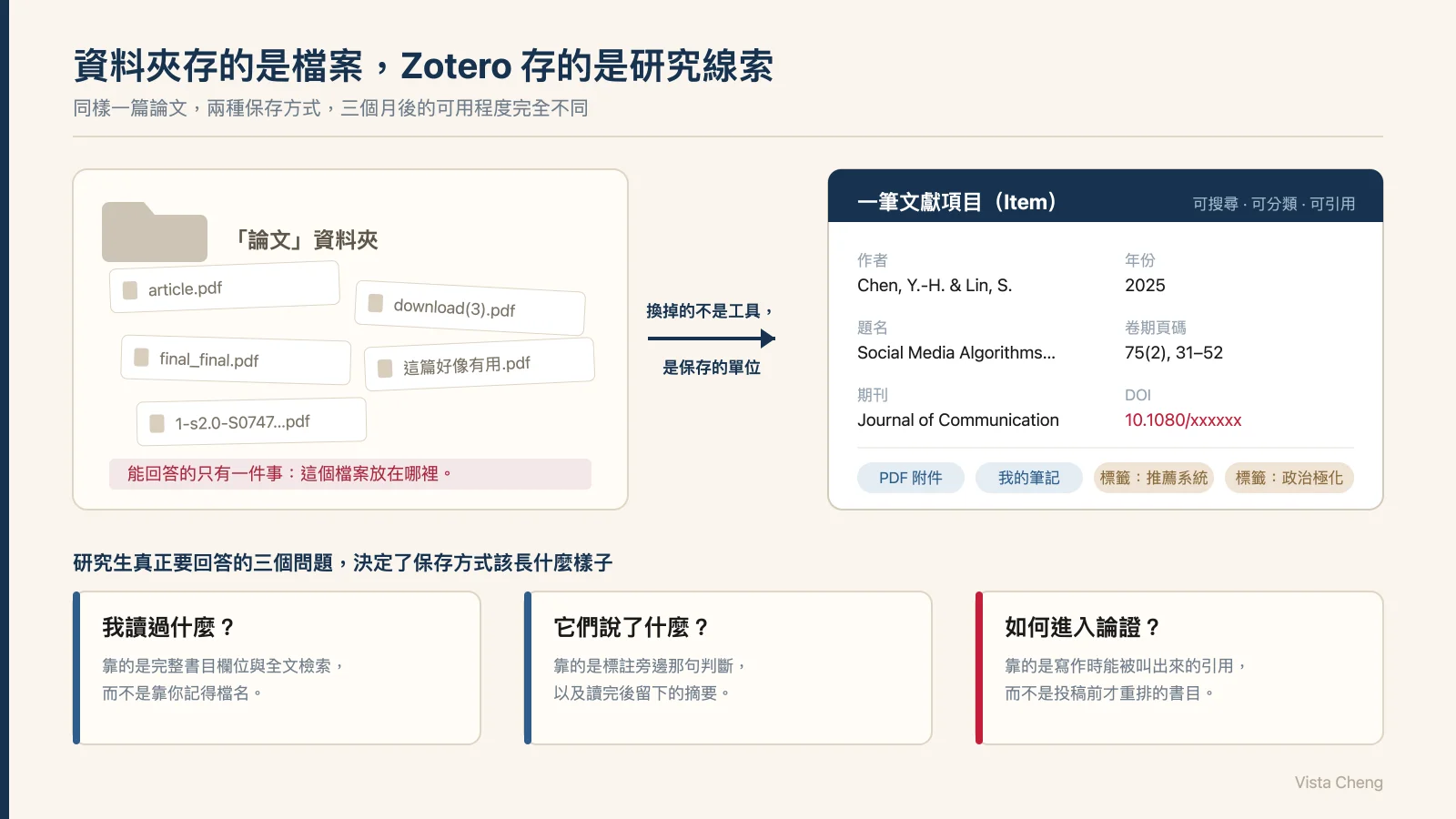Screen dimensions: 1456x819
Task: Select the 1-s2.0-S0747...pdf file name
Action: 242,422
